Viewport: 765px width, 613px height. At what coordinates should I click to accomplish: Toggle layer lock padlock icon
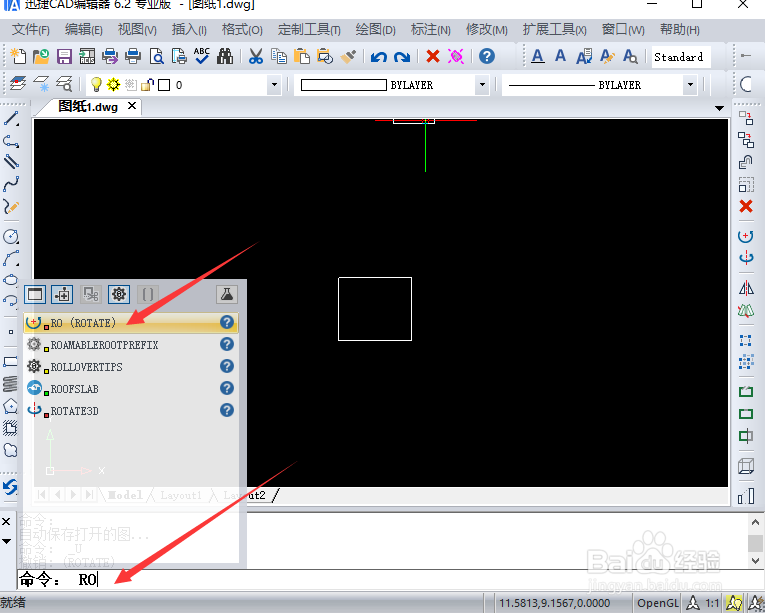click(x=147, y=84)
